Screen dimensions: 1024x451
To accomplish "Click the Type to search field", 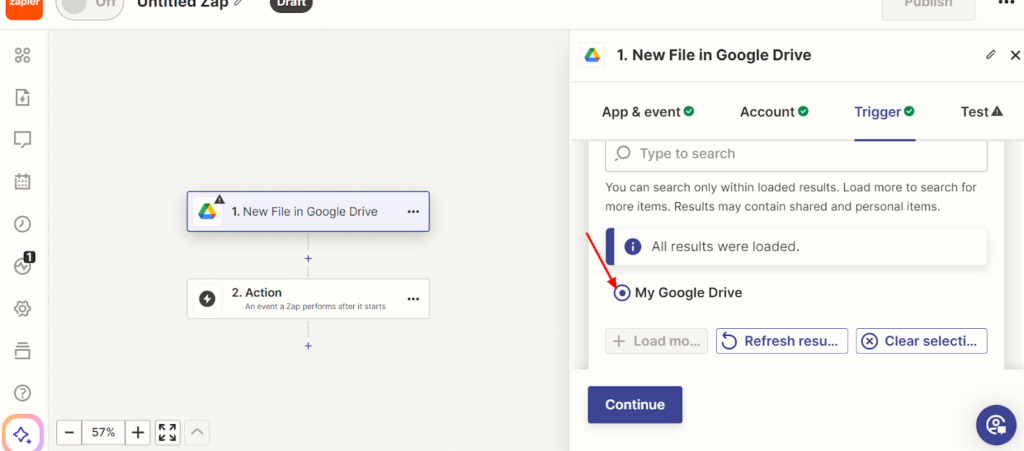I will (796, 154).
